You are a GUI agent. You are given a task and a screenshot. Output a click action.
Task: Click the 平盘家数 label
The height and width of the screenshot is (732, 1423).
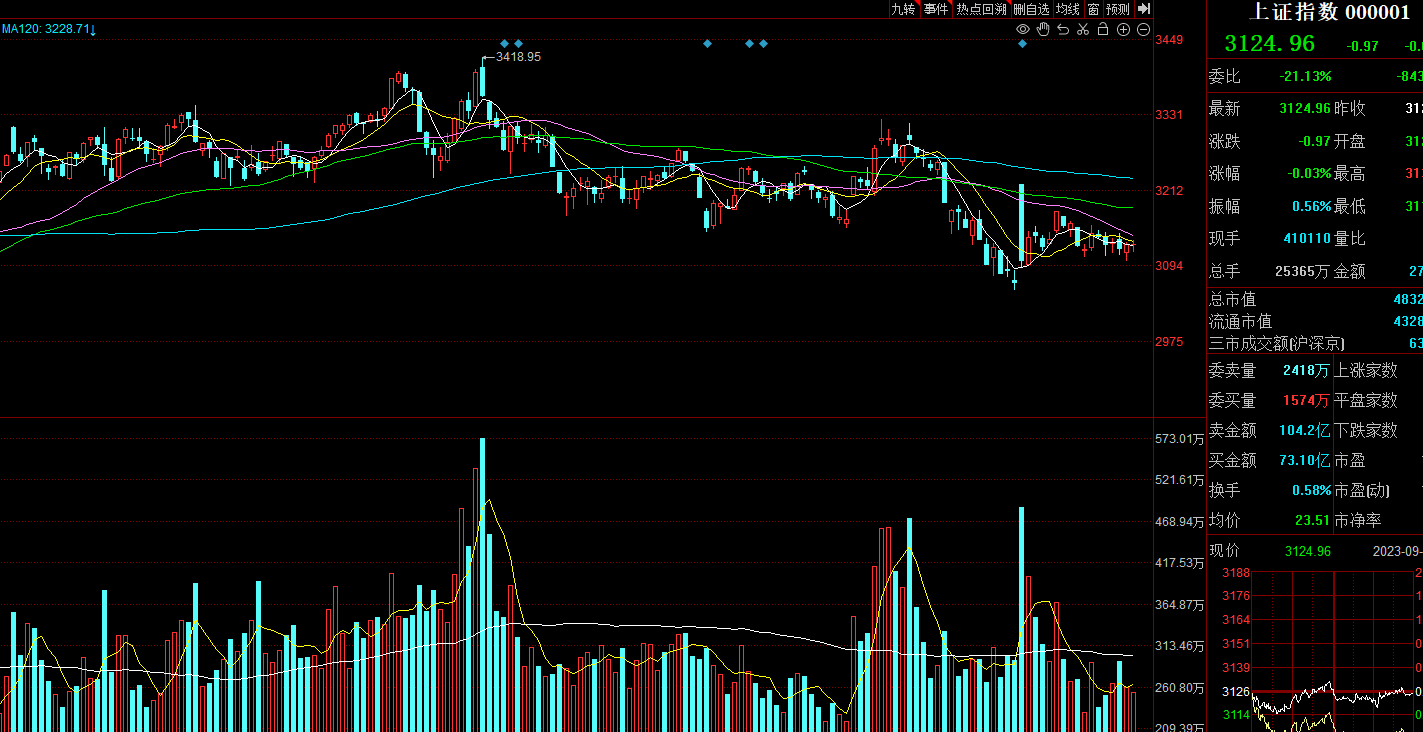[x=1366, y=401]
